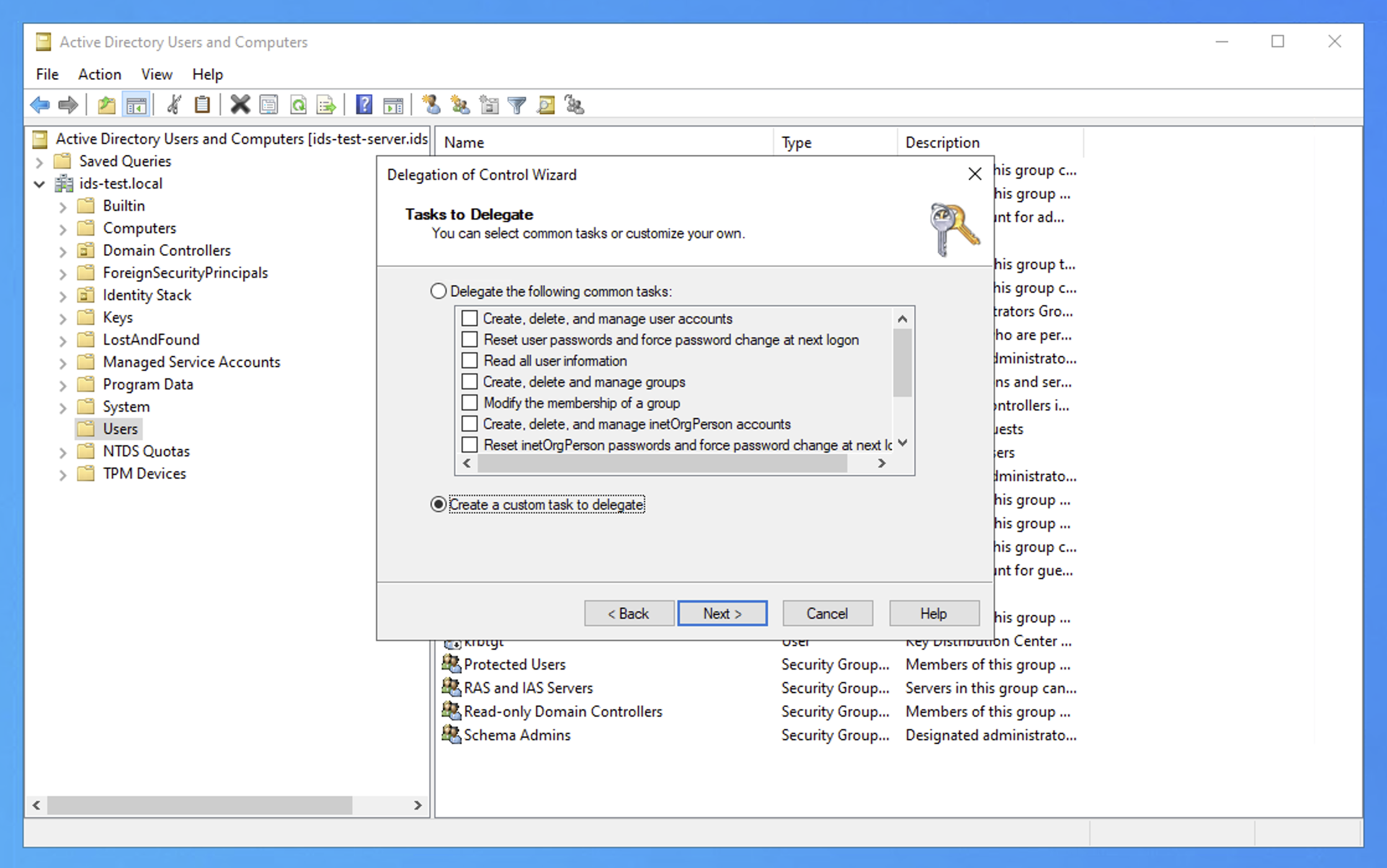Click the ids-test.local domain icon
Image resolution: width=1387 pixels, height=868 pixels.
point(64,184)
